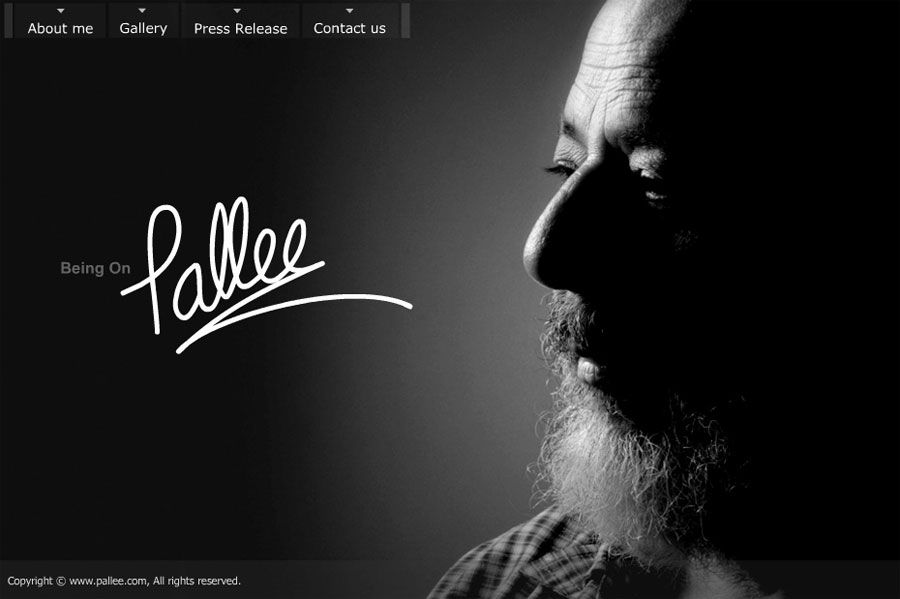This screenshot has height=599, width=900.
Task: Expand the arrow above Press Release
Action: tap(237, 11)
